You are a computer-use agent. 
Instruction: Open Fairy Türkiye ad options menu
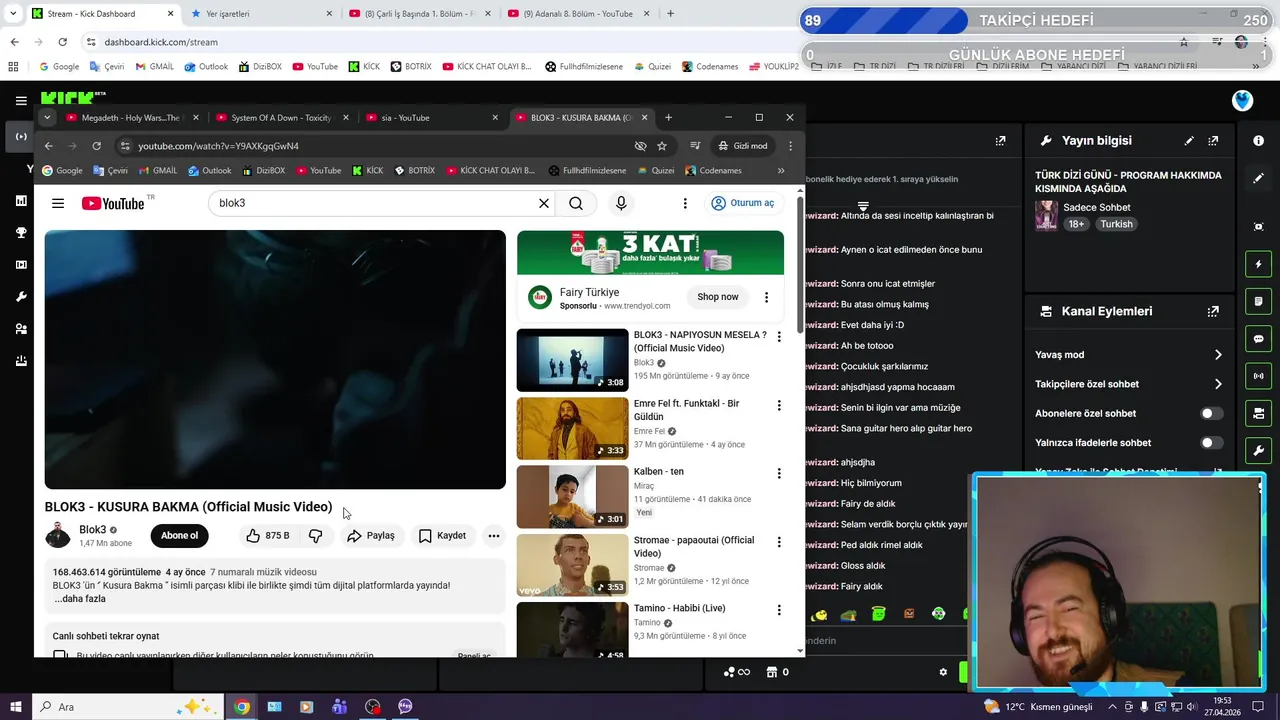(767, 297)
